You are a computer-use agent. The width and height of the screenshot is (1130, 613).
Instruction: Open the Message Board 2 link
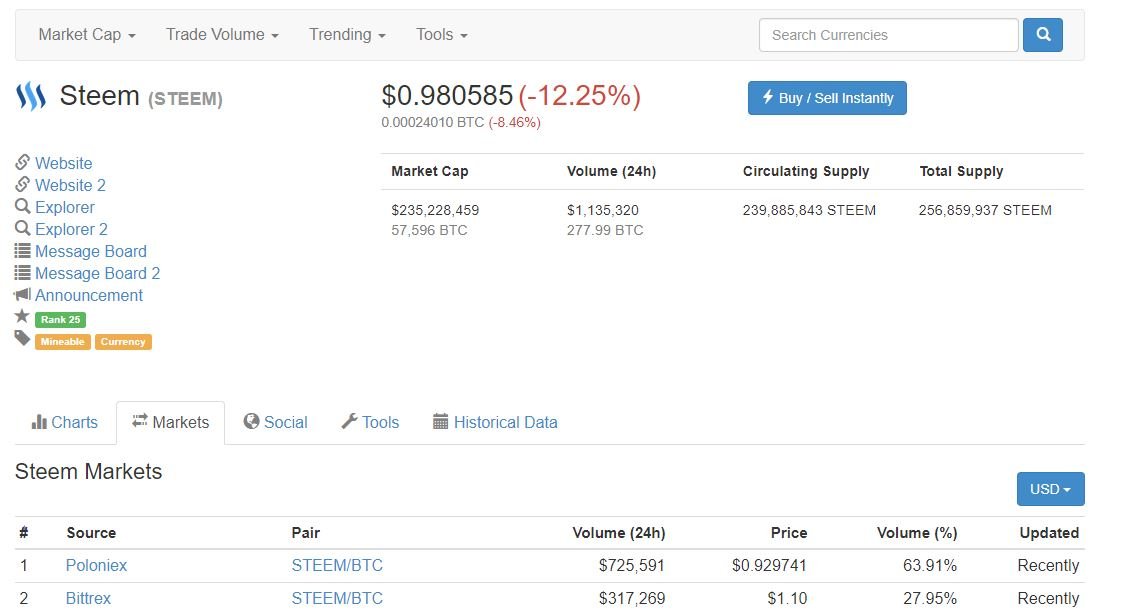(x=97, y=273)
